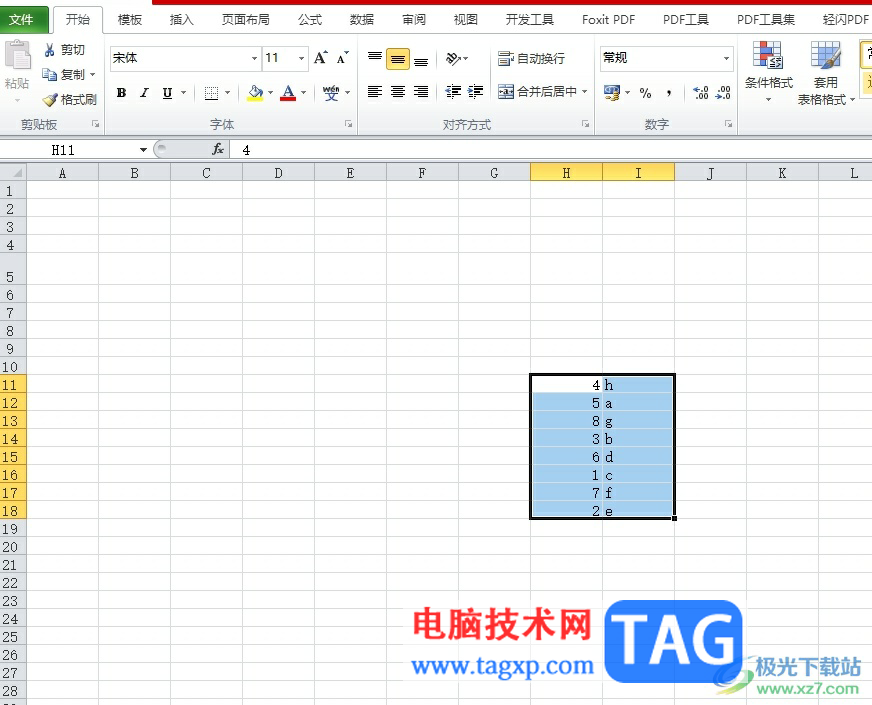This screenshot has width=872, height=705.
Task: Apply percent style format
Action: pyautogui.click(x=645, y=93)
